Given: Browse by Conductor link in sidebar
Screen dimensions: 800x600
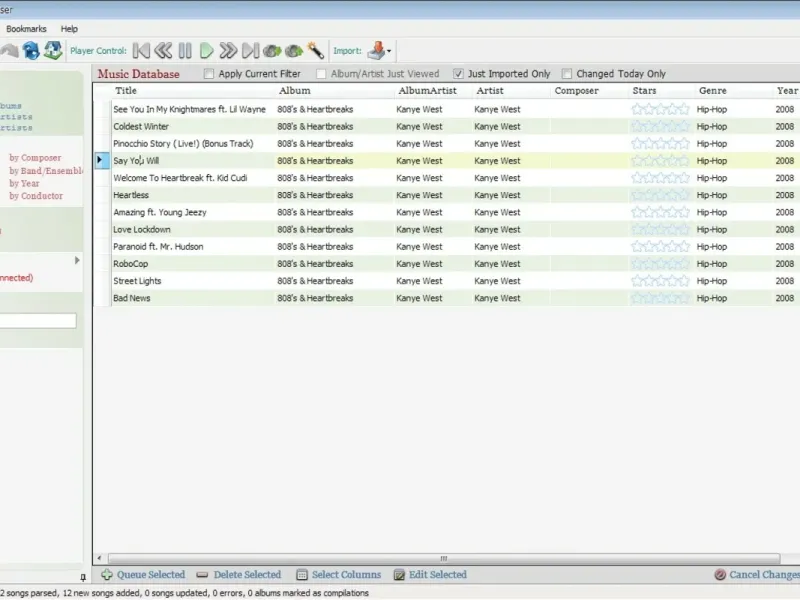Looking at the screenshot, I should tap(36, 196).
